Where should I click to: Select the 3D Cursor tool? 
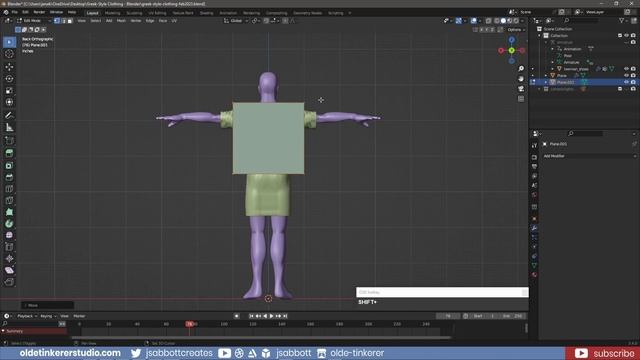click(9, 54)
